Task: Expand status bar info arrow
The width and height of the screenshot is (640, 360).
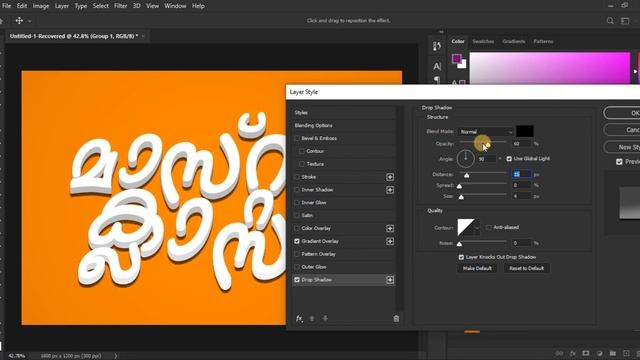Action: 116,356
